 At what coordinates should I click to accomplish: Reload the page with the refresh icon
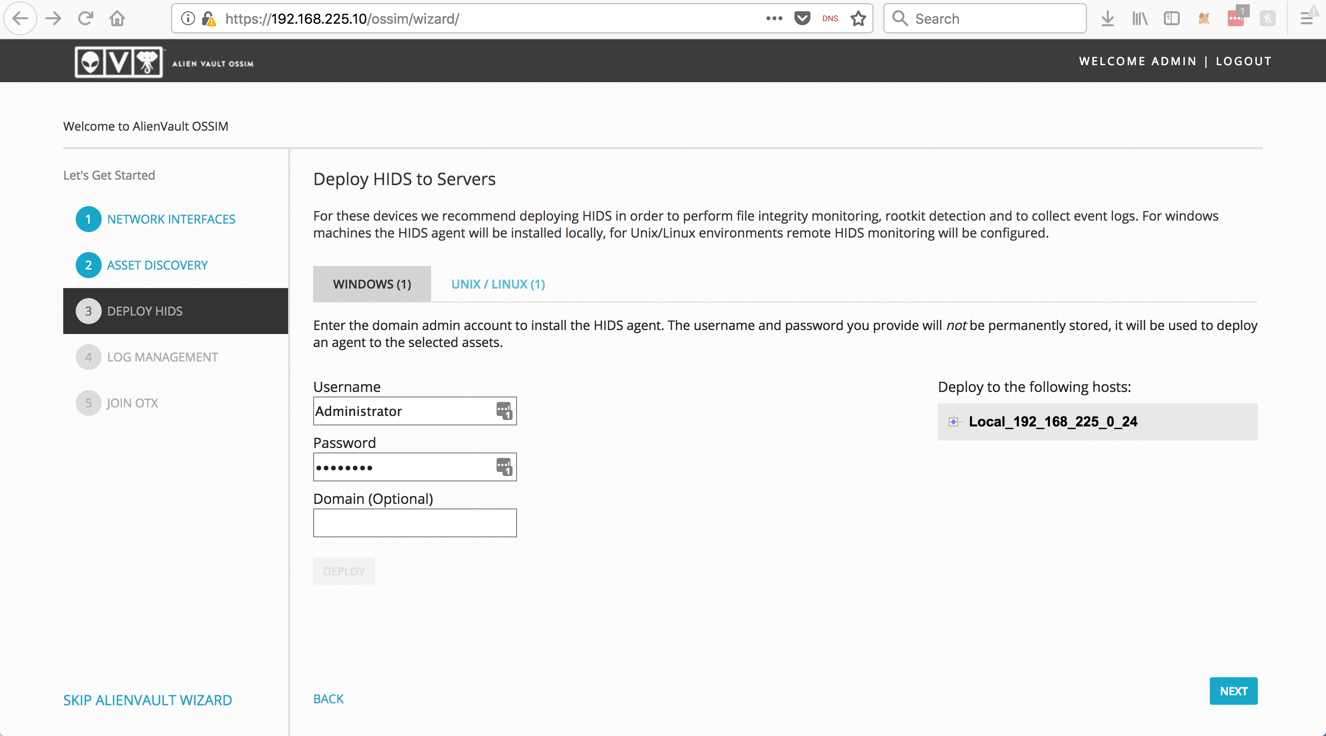(x=86, y=18)
